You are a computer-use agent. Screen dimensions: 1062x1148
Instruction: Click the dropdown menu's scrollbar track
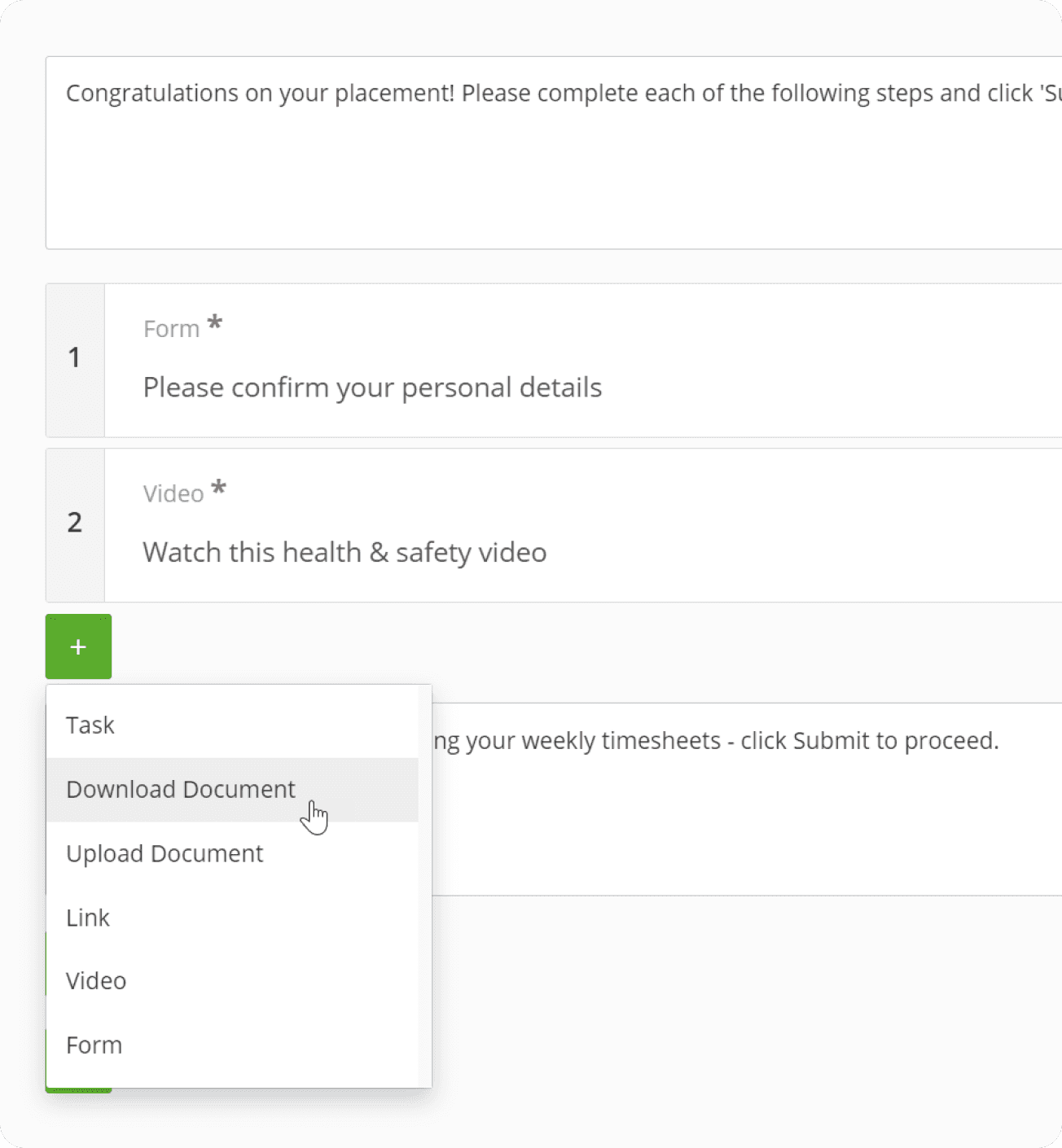[x=424, y=886]
